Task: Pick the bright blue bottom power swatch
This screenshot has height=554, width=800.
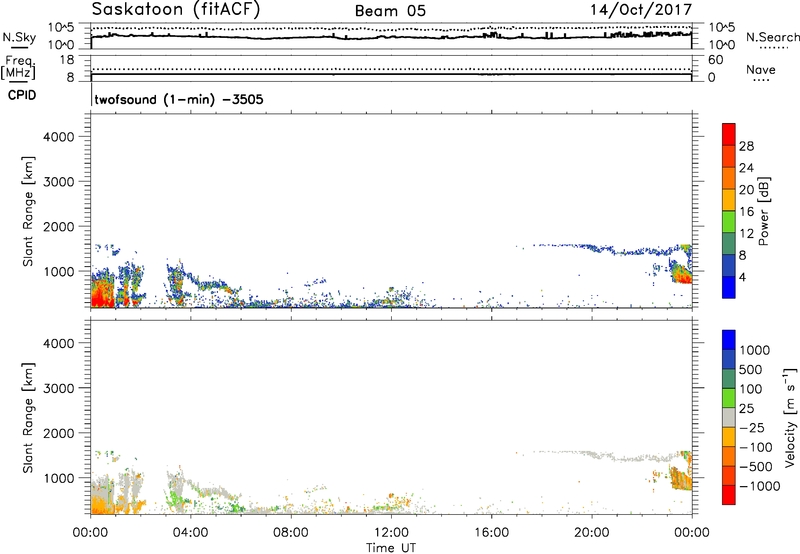Action: pos(729,288)
